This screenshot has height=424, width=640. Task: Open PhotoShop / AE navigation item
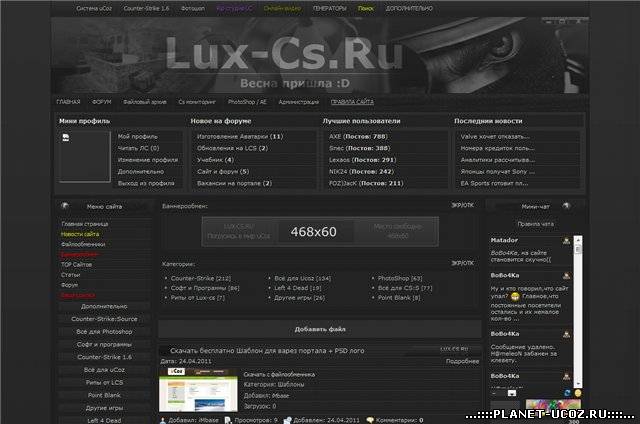[247, 102]
